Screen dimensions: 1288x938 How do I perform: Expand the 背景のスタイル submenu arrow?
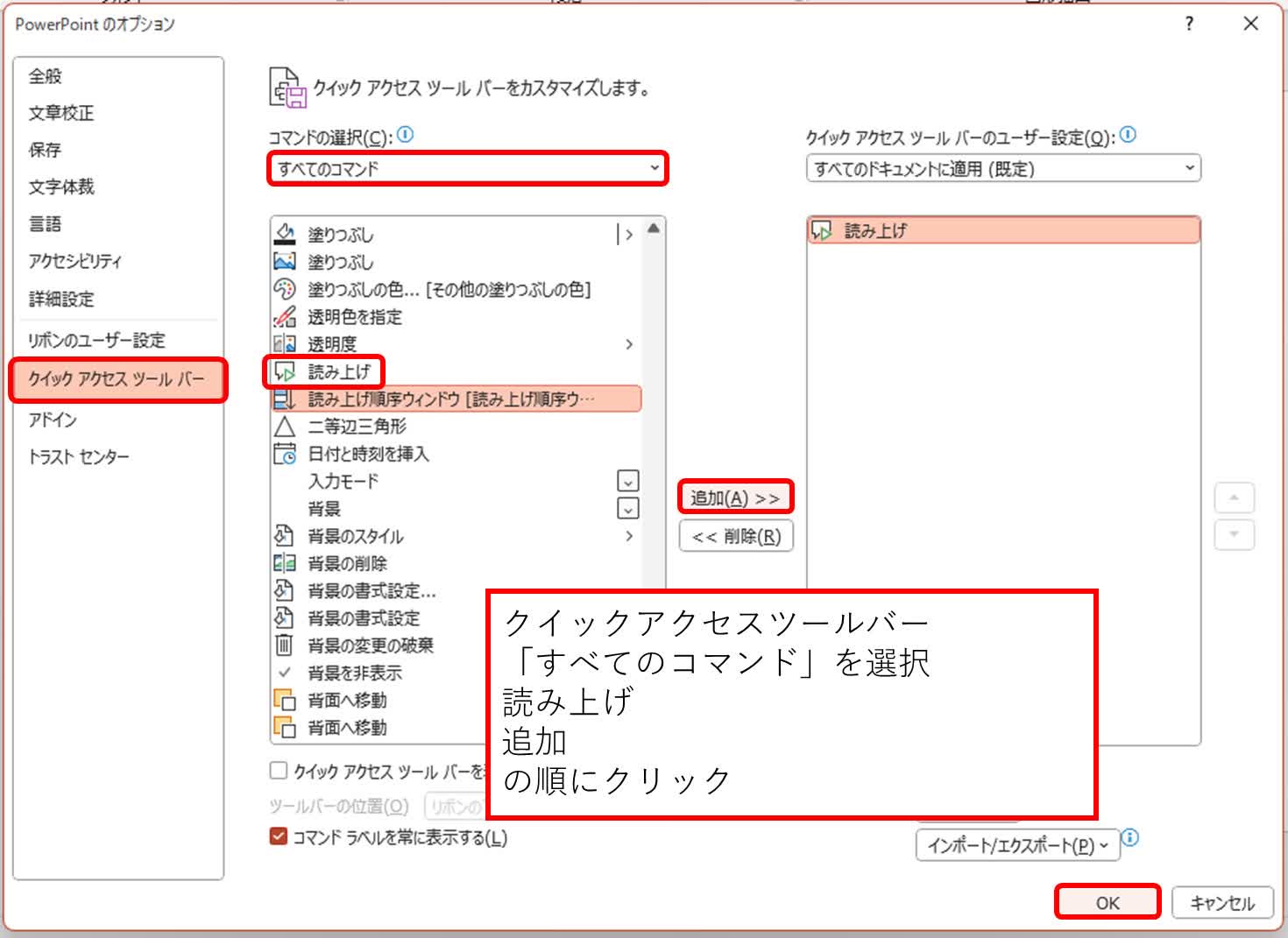pos(629,536)
